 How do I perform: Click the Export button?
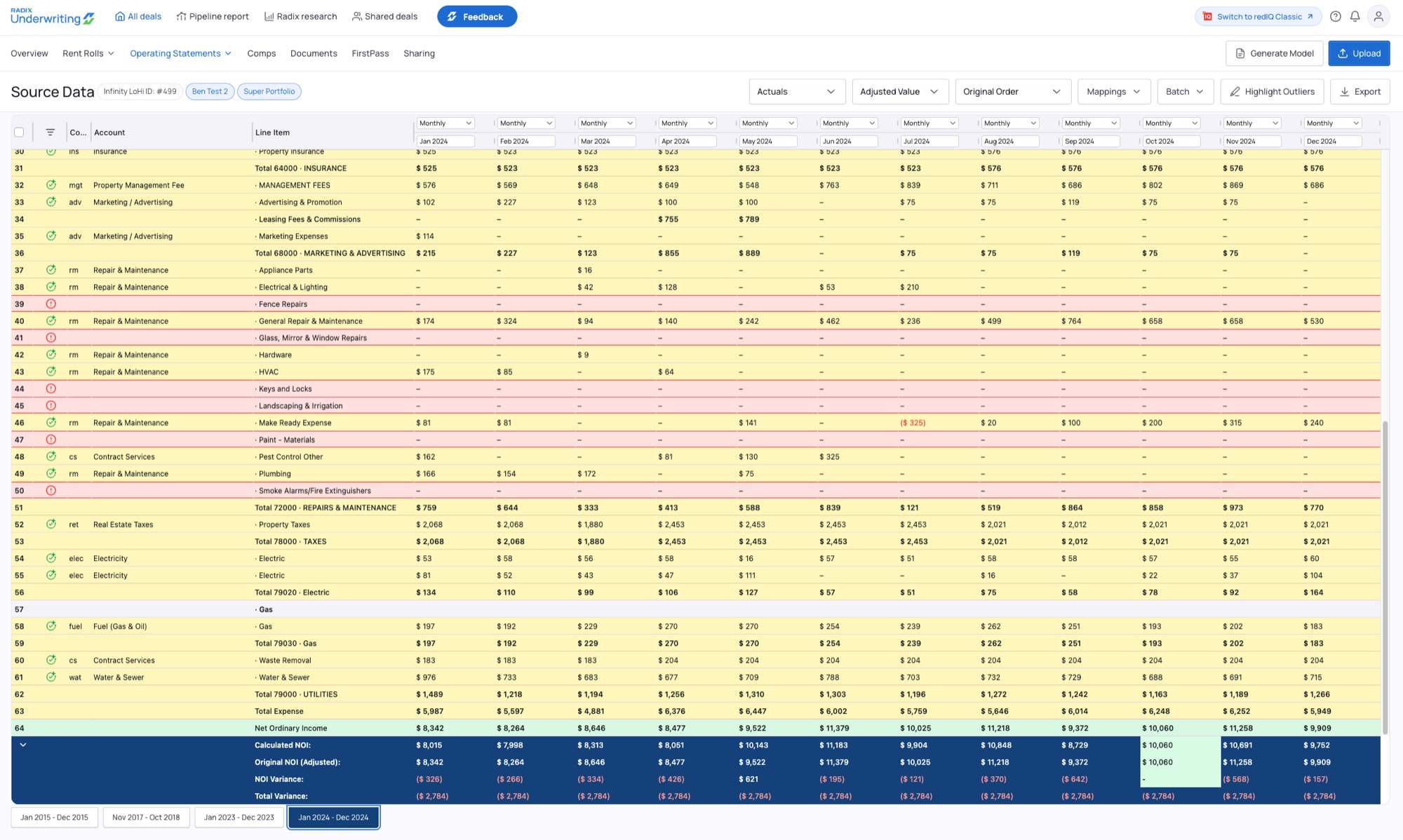tap(1360, 91)
